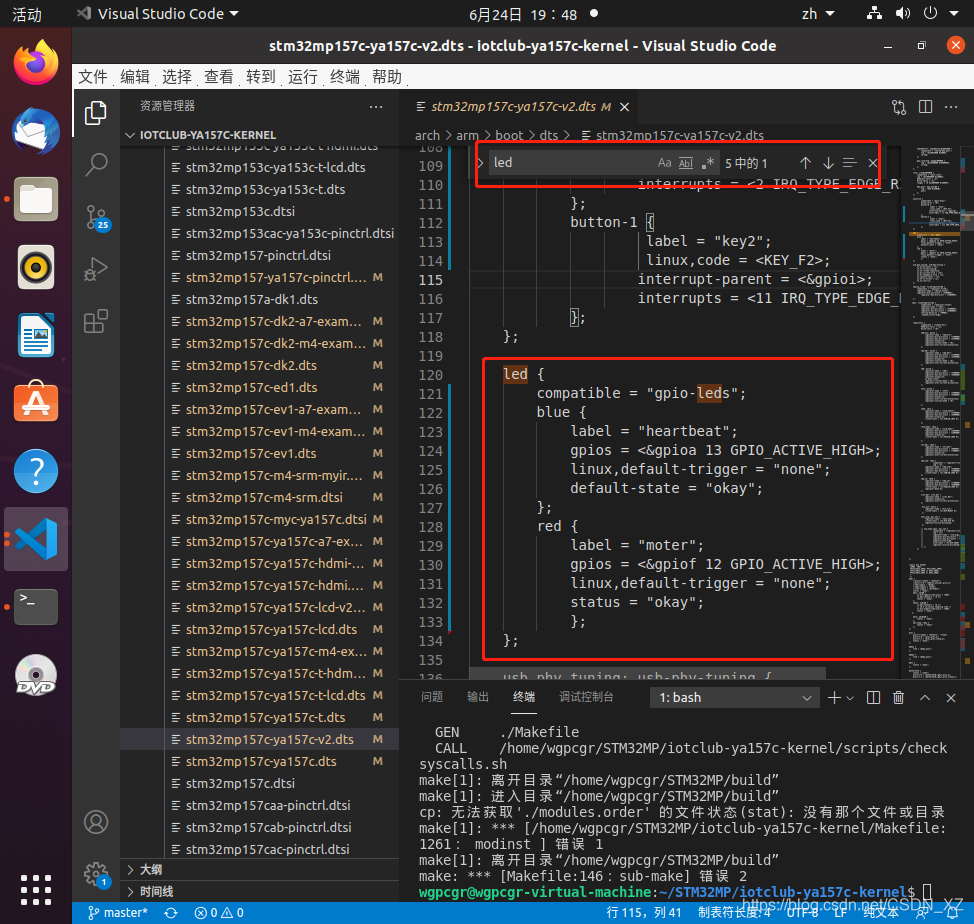Click dts breadcrumb segment
Viewport: 974px width, 924px height.
[548, 135]
